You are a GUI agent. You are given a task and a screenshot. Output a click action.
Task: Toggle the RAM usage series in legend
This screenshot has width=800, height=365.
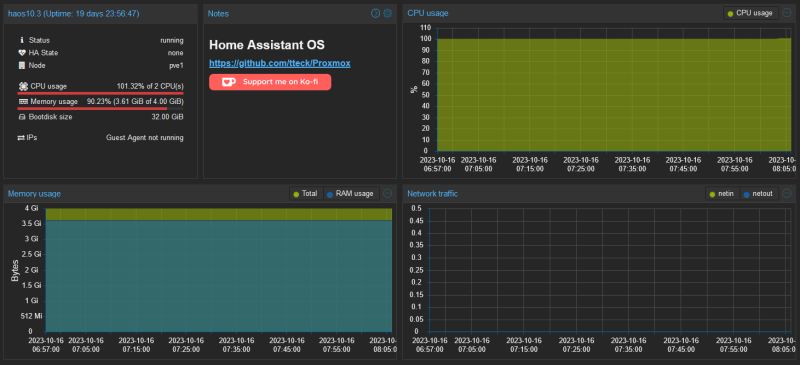[352, 193]
